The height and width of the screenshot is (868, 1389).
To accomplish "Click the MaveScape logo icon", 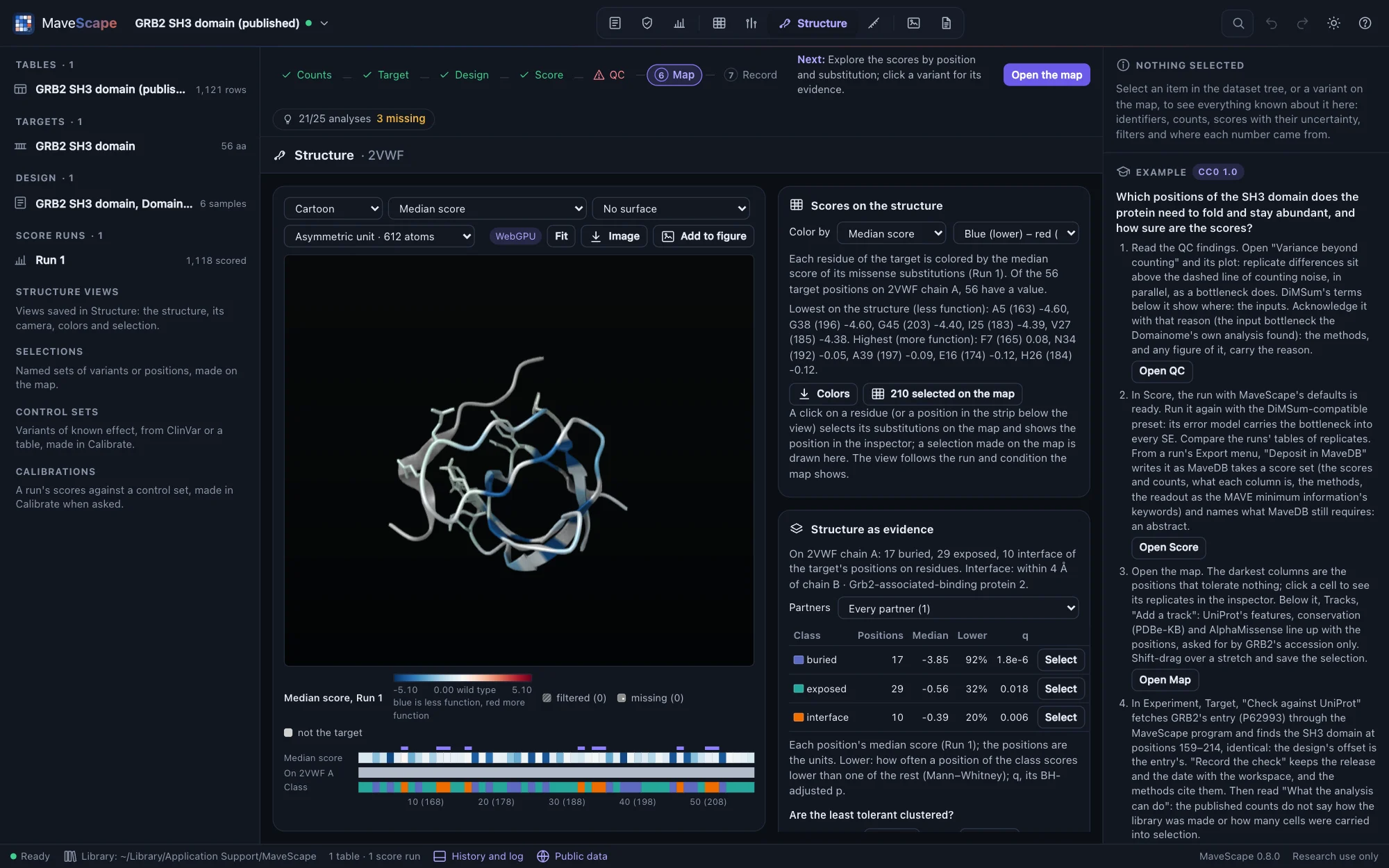I will click(x=24, y=23).
